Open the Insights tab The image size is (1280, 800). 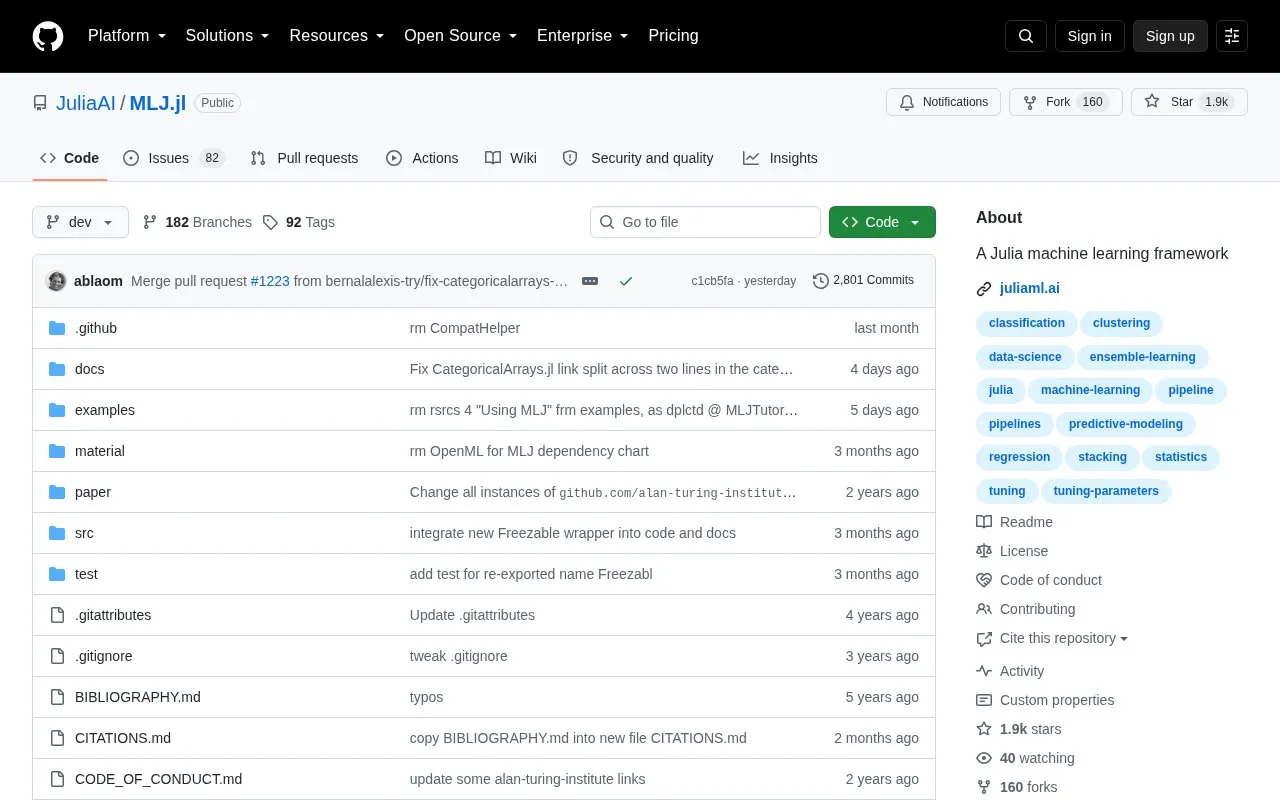[x=780, y=158]
